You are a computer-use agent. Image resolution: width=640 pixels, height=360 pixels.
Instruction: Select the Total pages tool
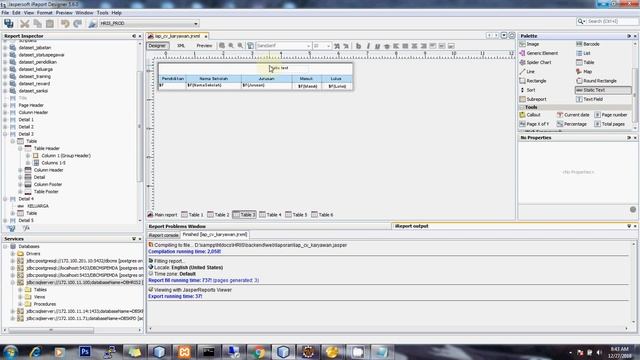(x=609, y=124)
